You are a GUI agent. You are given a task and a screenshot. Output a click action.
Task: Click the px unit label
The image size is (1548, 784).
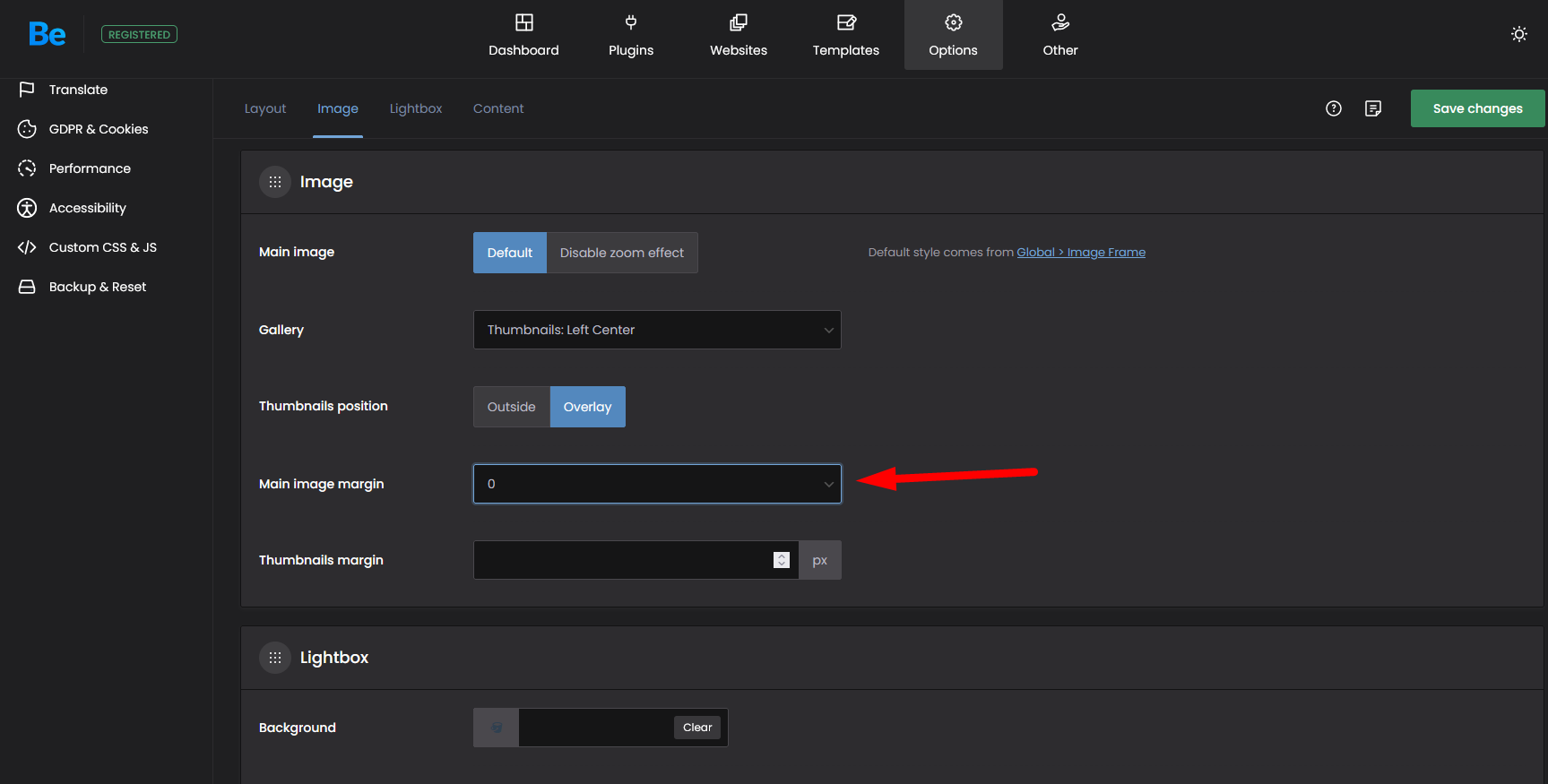point(820,560)
